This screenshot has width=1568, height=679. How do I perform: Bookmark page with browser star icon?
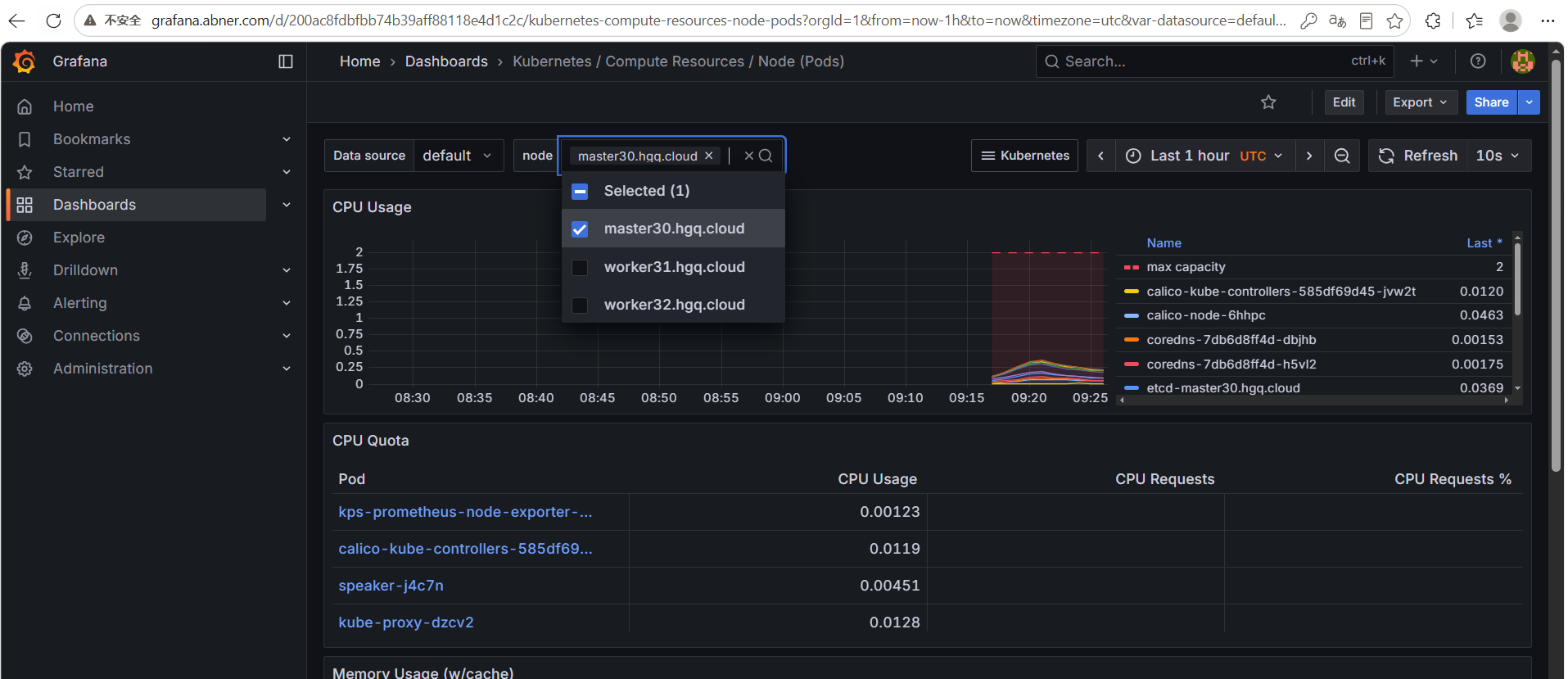1395,20
